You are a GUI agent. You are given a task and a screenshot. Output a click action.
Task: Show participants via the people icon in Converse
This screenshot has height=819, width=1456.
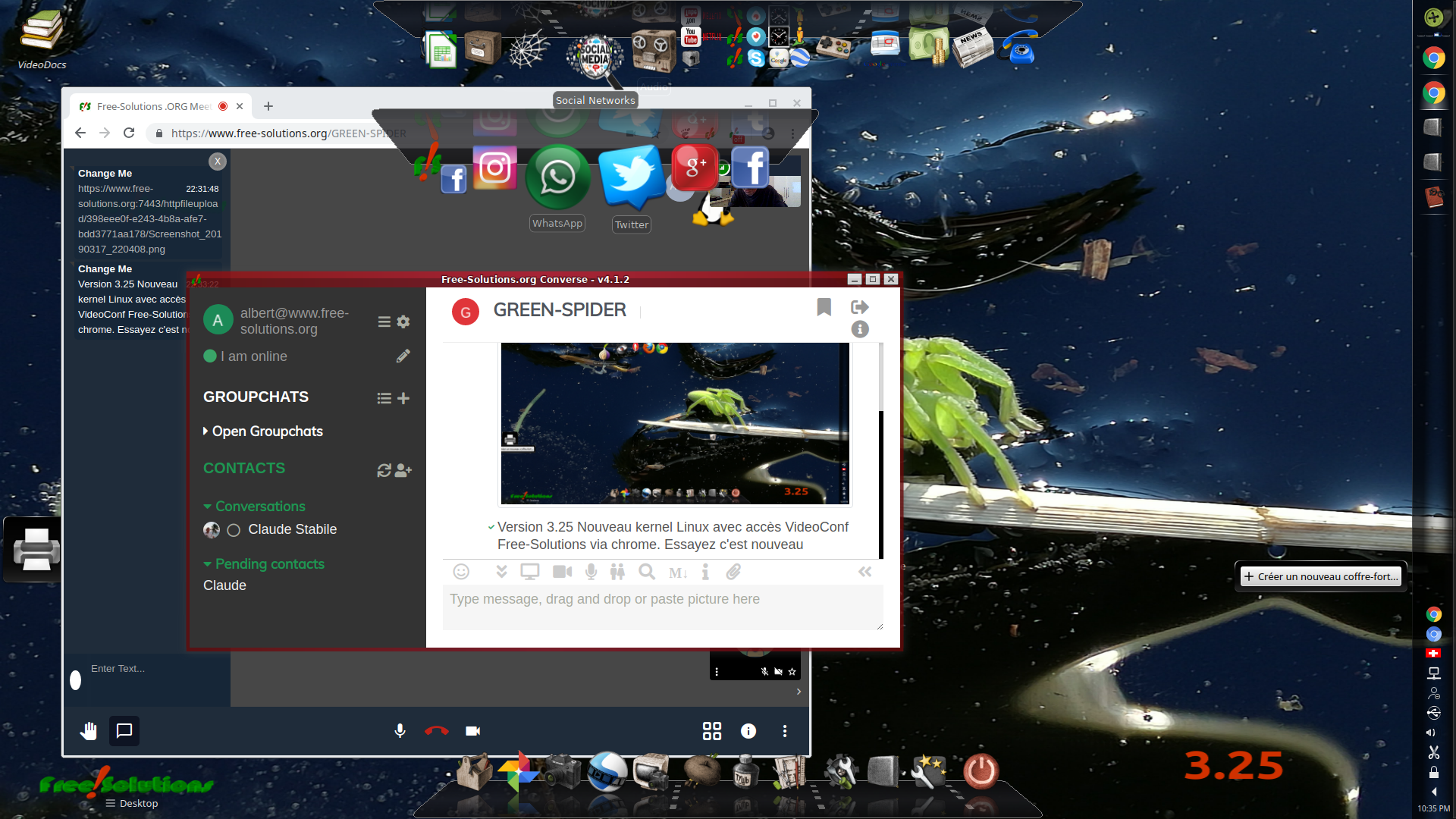(618, 572)
